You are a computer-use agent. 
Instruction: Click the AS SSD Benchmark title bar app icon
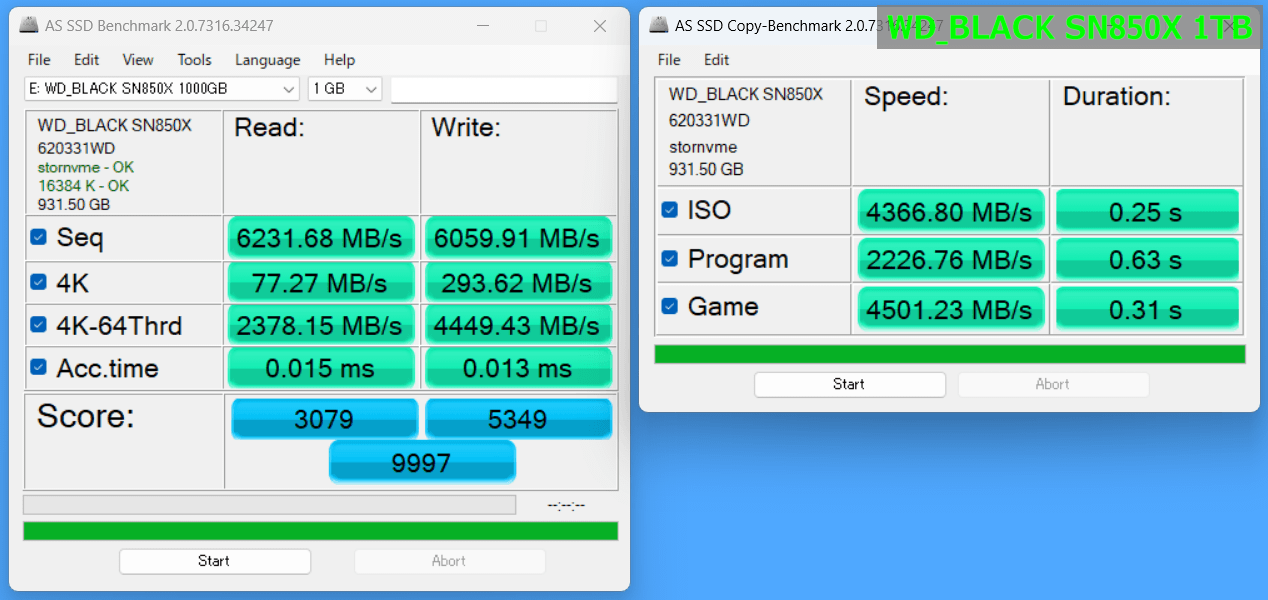29,26
